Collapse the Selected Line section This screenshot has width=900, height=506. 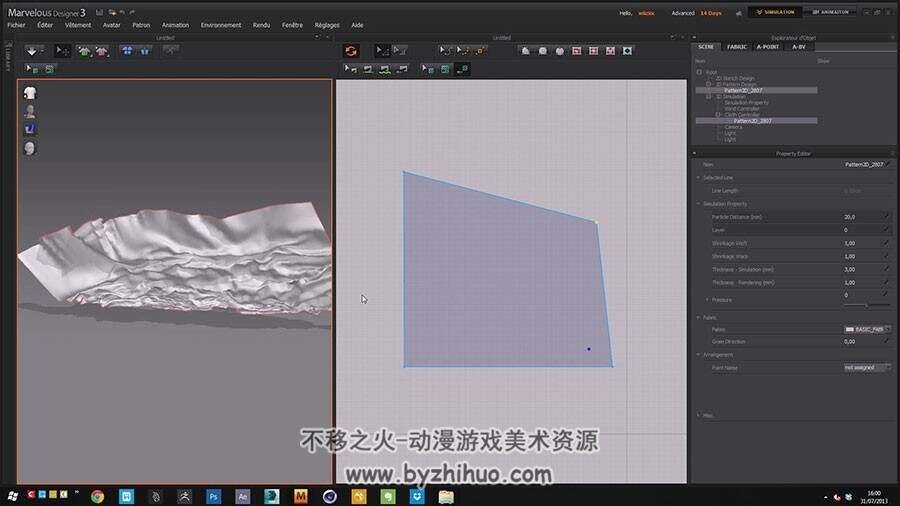click(699, 178)
